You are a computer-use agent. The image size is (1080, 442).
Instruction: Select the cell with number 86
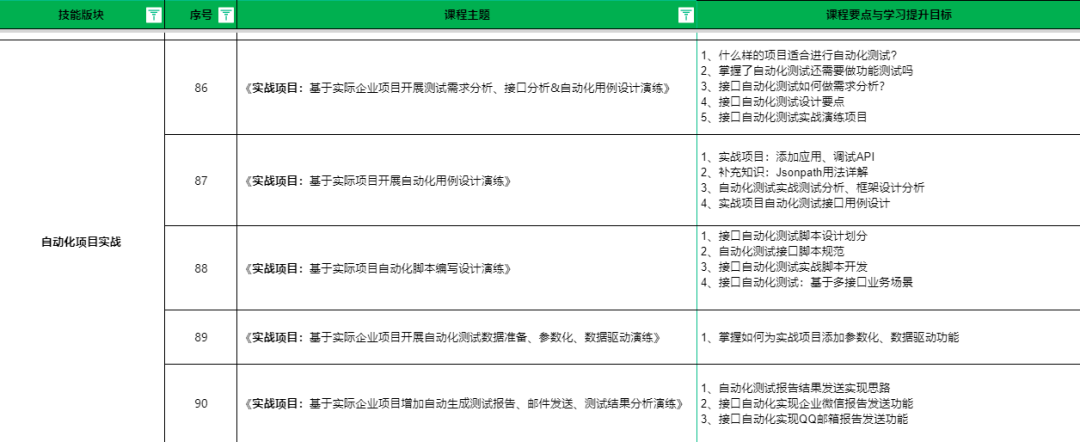click(x=201, y=88)
